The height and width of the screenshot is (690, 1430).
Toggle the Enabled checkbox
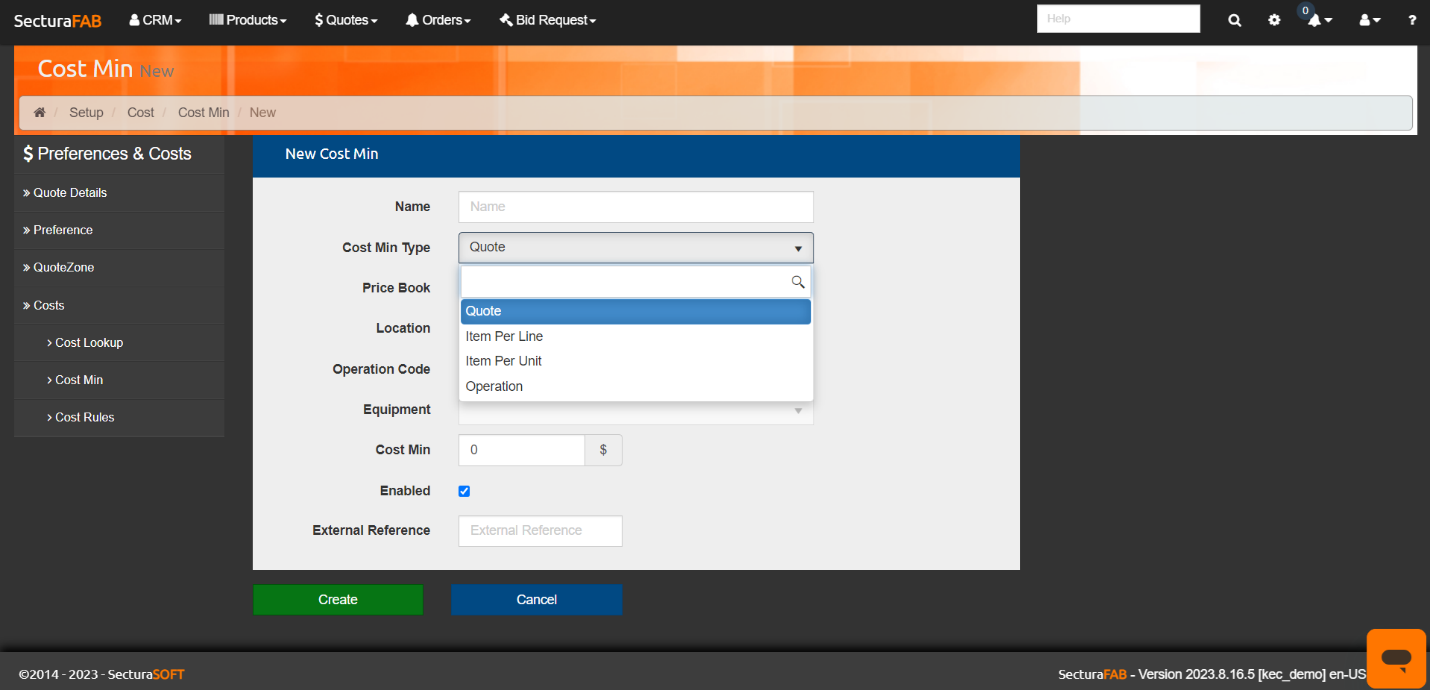[x=464, y=491]
